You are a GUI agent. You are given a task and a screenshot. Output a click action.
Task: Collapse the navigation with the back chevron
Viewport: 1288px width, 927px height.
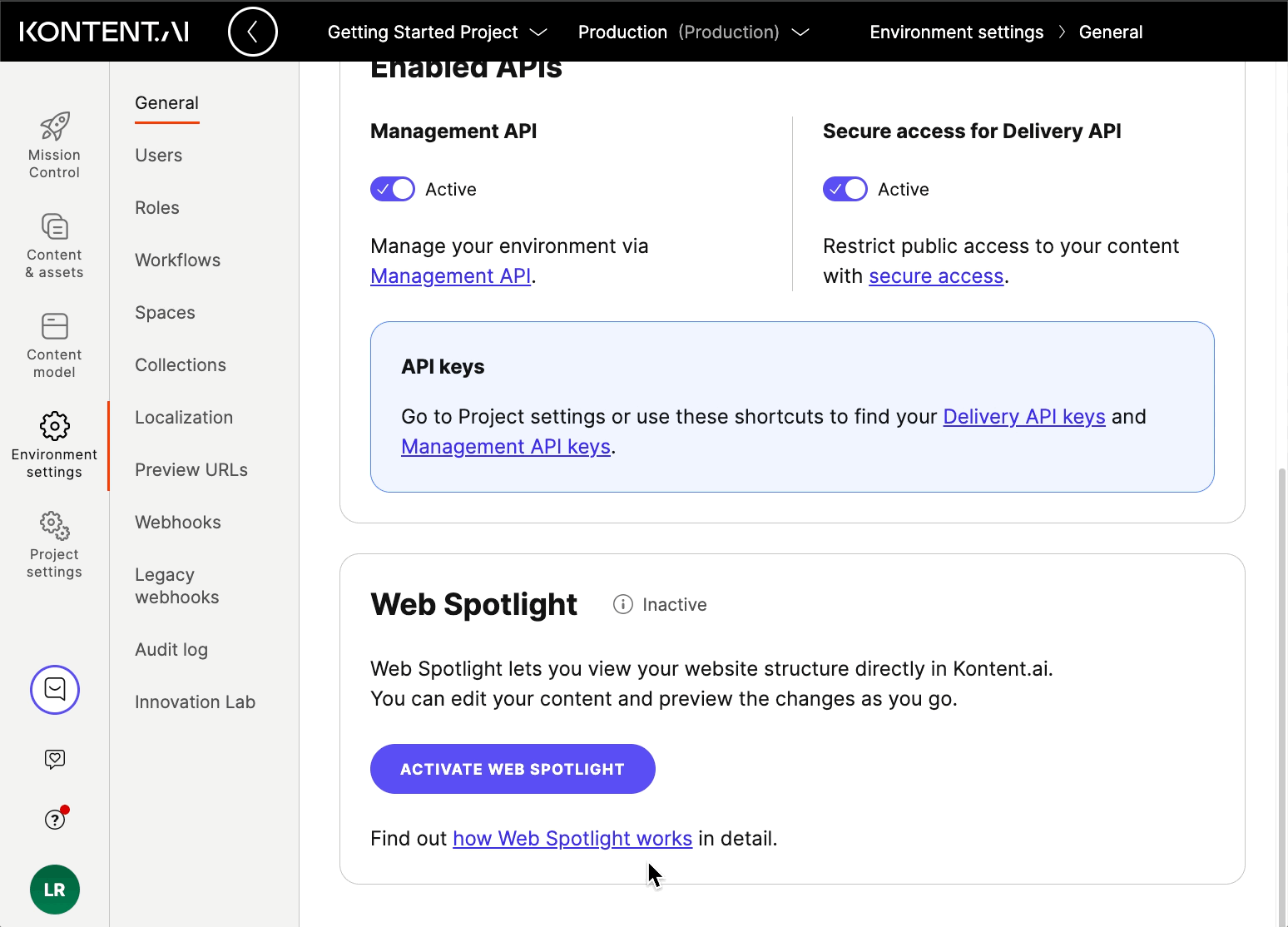(x=253, y=31)
